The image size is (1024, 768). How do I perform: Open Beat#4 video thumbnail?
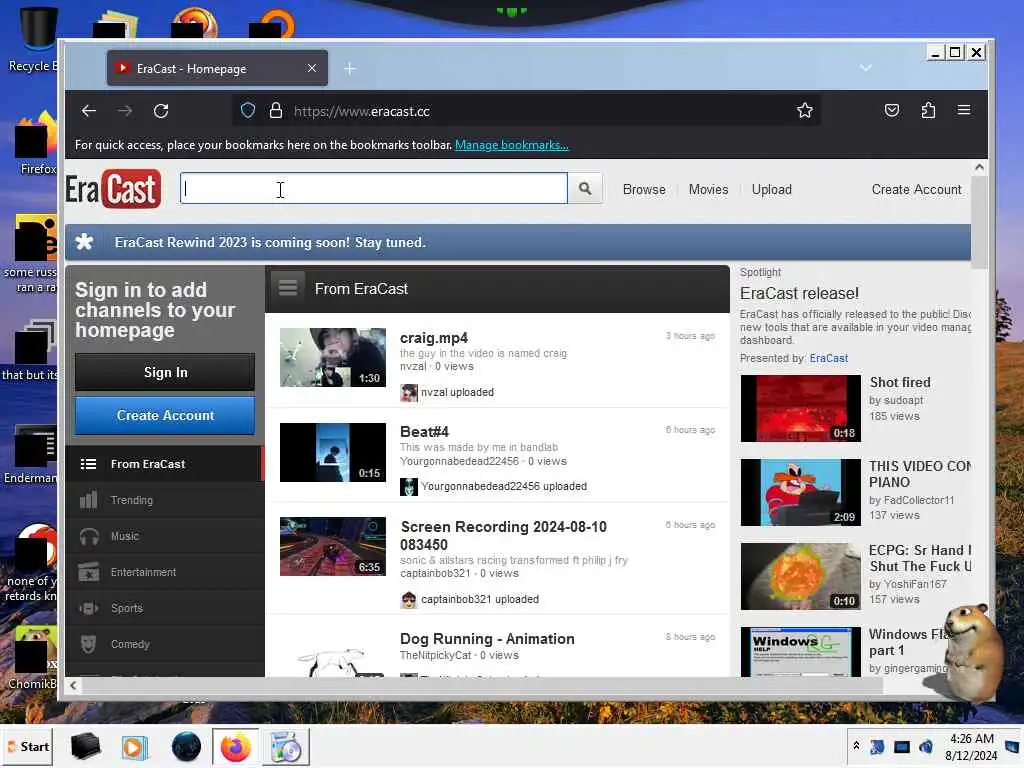click(332, 452)
